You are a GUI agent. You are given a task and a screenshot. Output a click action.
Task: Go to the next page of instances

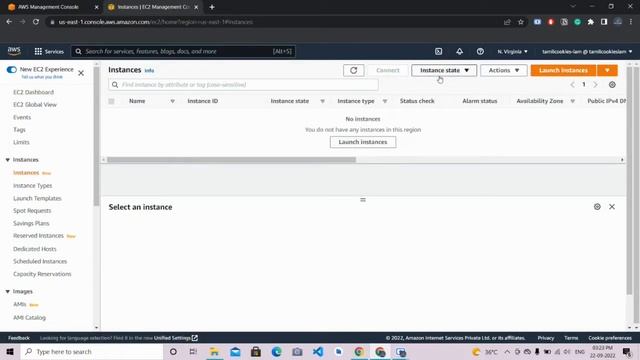[596, 84]
